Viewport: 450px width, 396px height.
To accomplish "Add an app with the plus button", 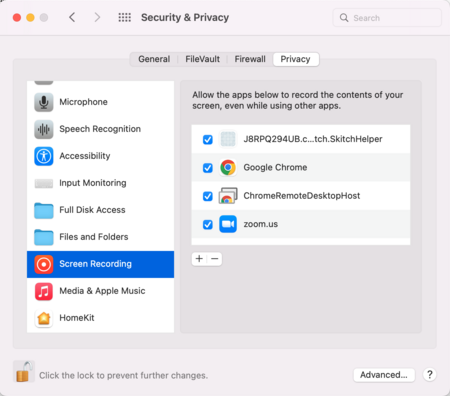I will [x=199, y=259].
